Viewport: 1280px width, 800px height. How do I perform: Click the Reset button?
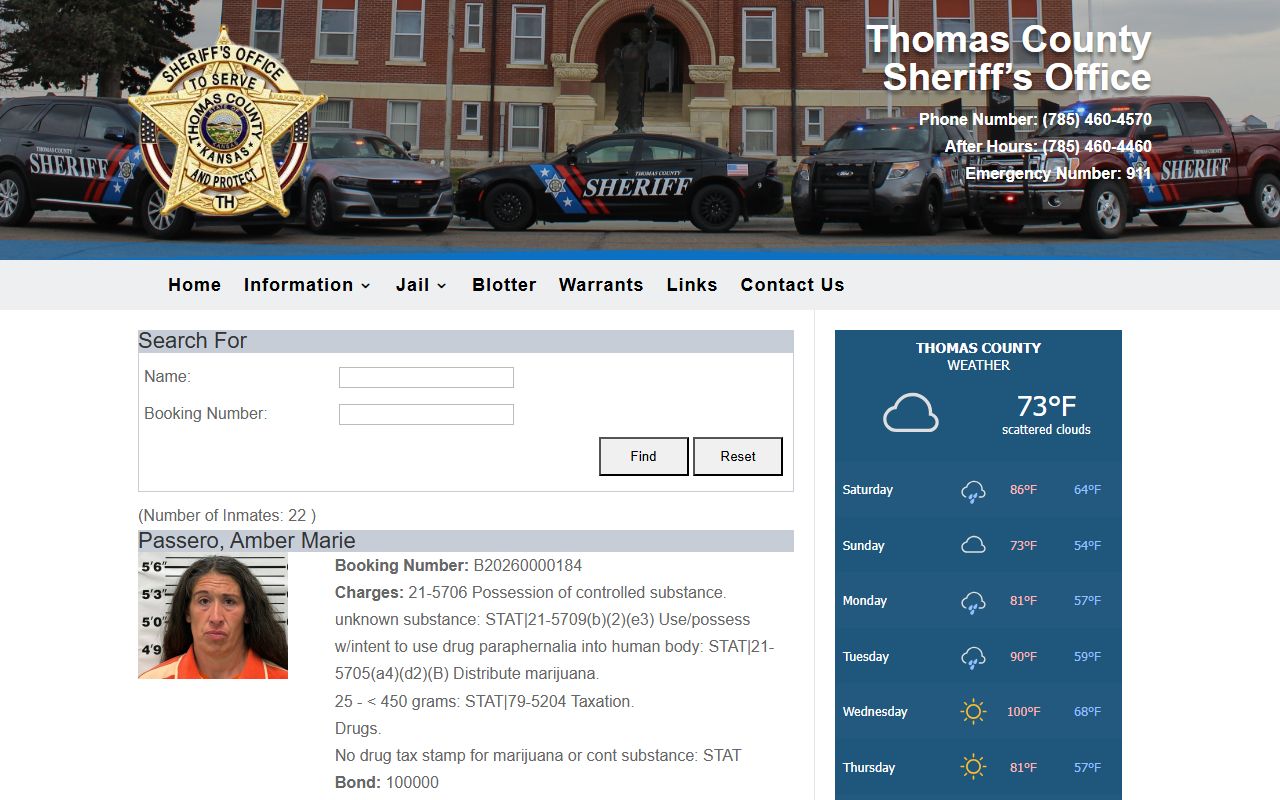coord(738,456)
